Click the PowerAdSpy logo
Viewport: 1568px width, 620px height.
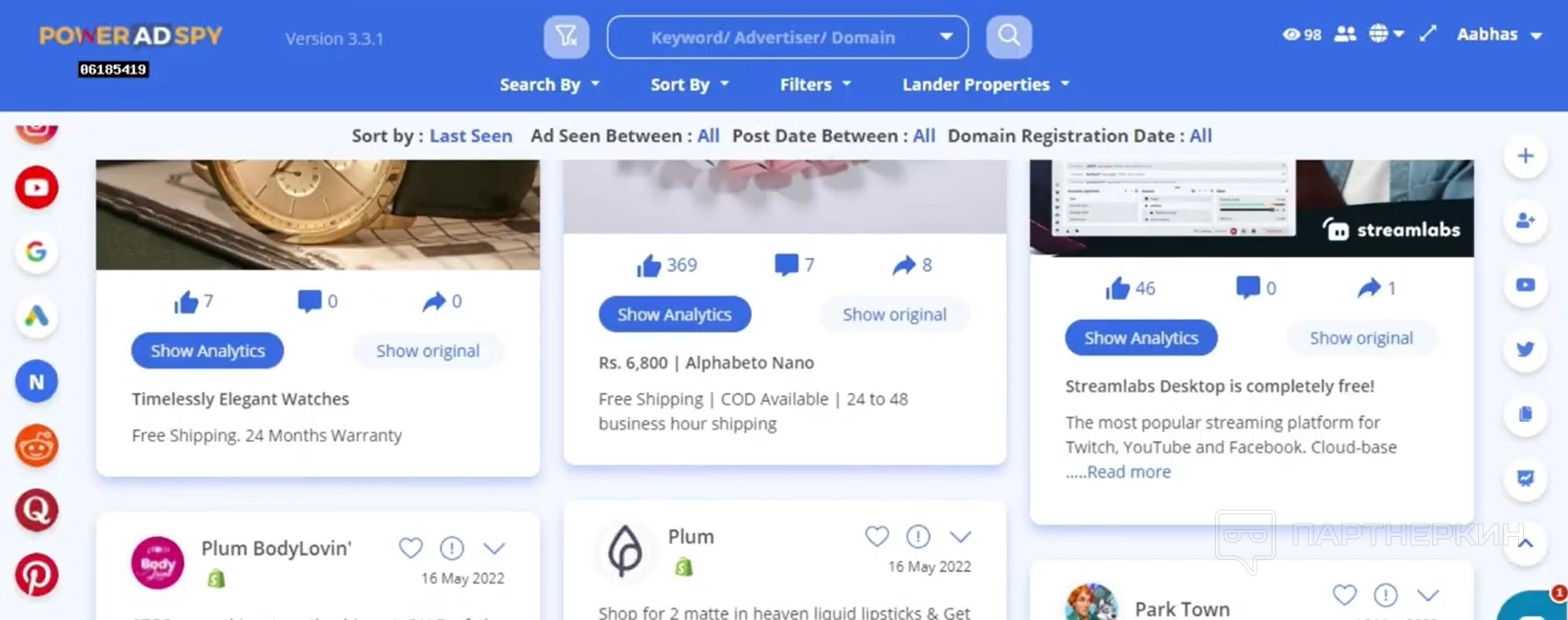pyautogui.click(x=131, y=36)
